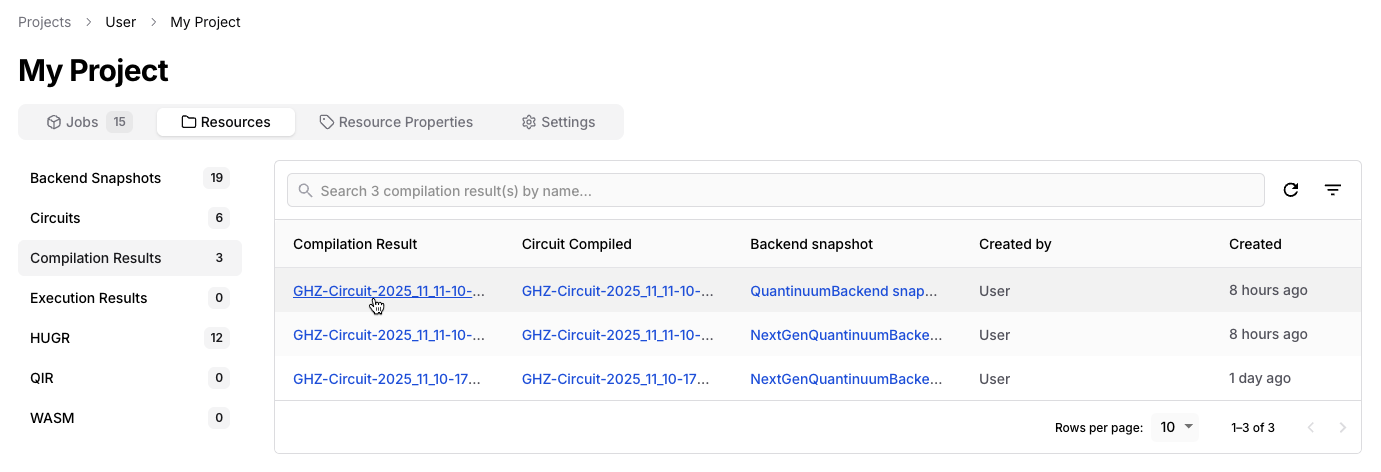Screen dimensions: 1381x472
Task: Click the magnifier search icon
Action: pyautogui.click(x=305, y=190)
